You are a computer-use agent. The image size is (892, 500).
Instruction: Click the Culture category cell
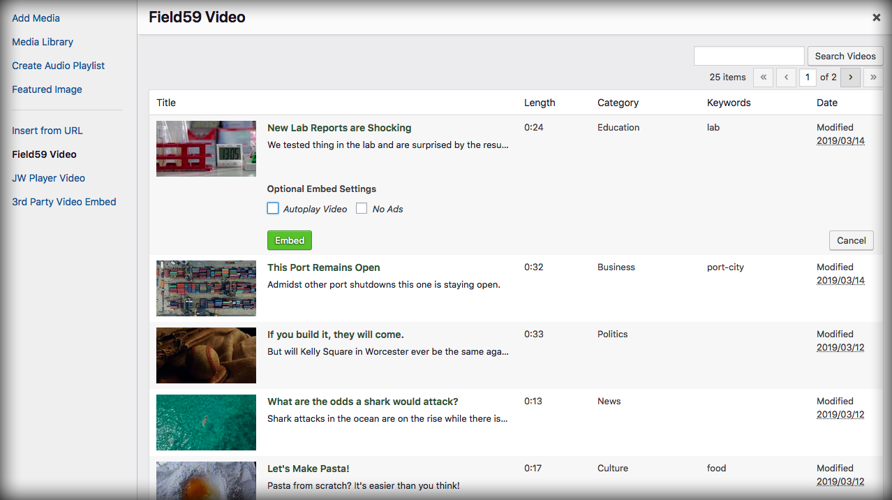[613, 468]
